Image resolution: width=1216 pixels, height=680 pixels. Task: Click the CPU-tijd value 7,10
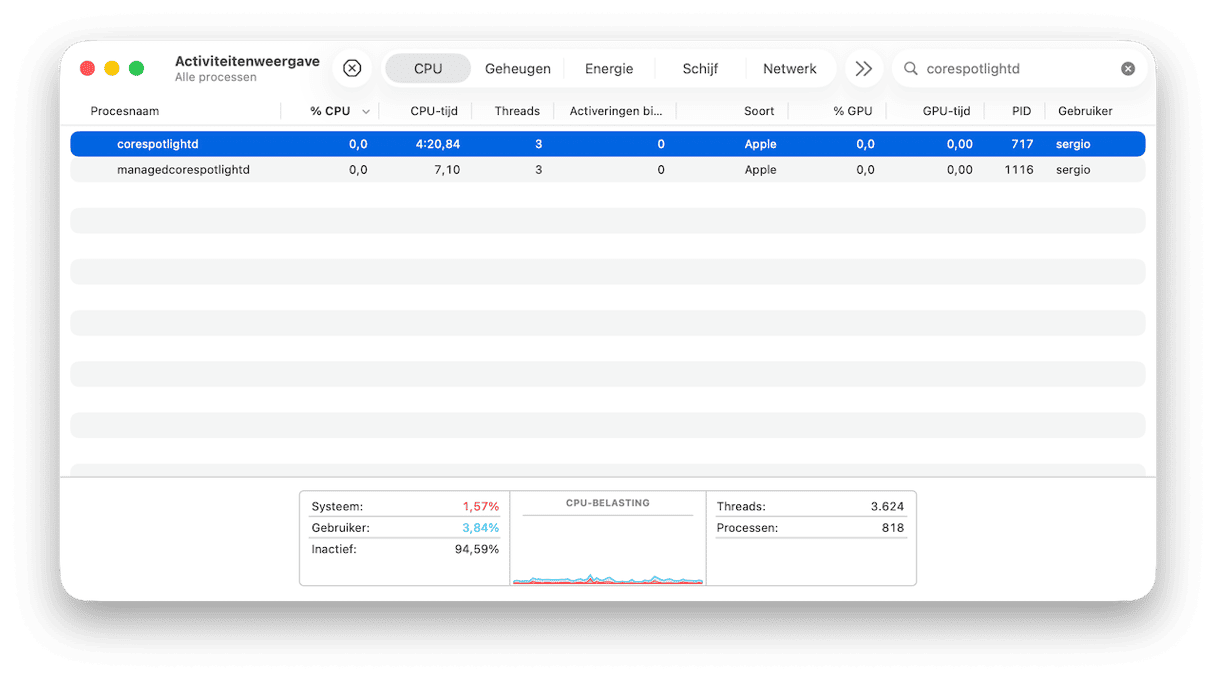tap(447, 170)
